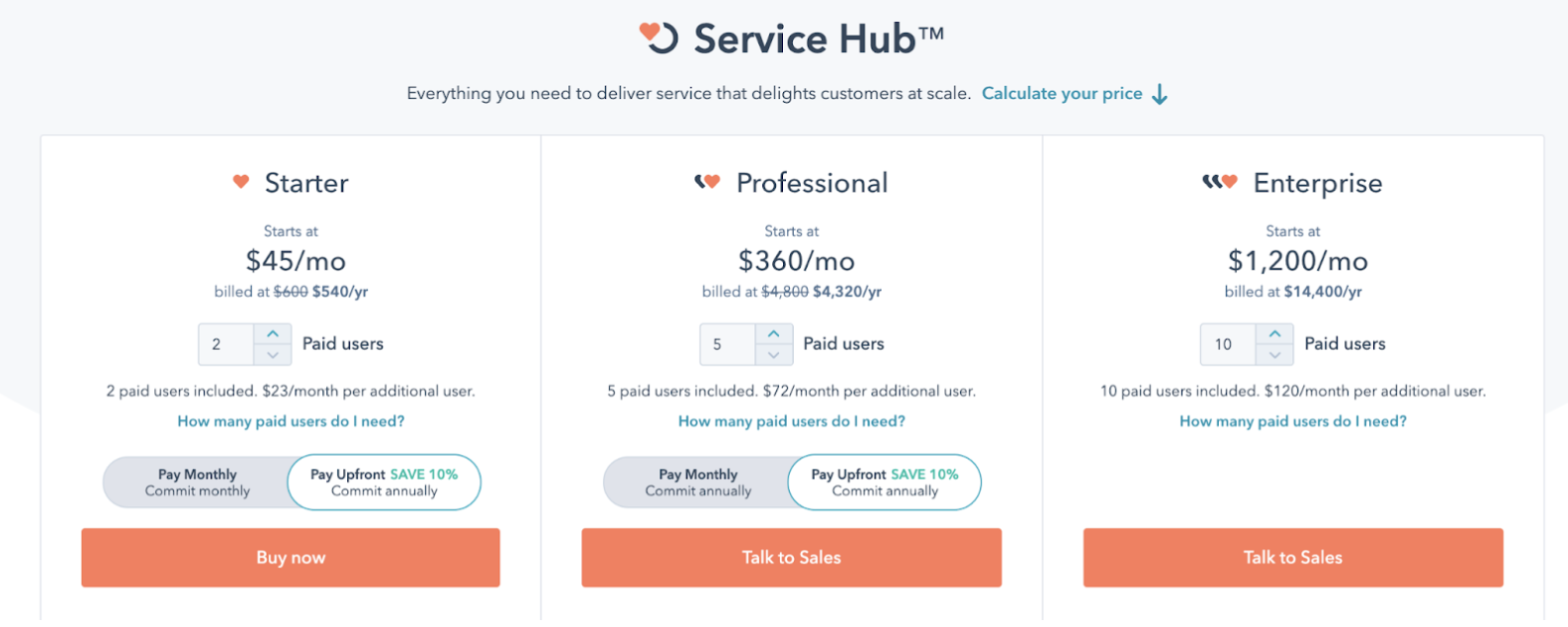The height and width of the screenshot is (627, 1568).
Task: Click Talk to Sales under Professional
Action: [792, 558]
